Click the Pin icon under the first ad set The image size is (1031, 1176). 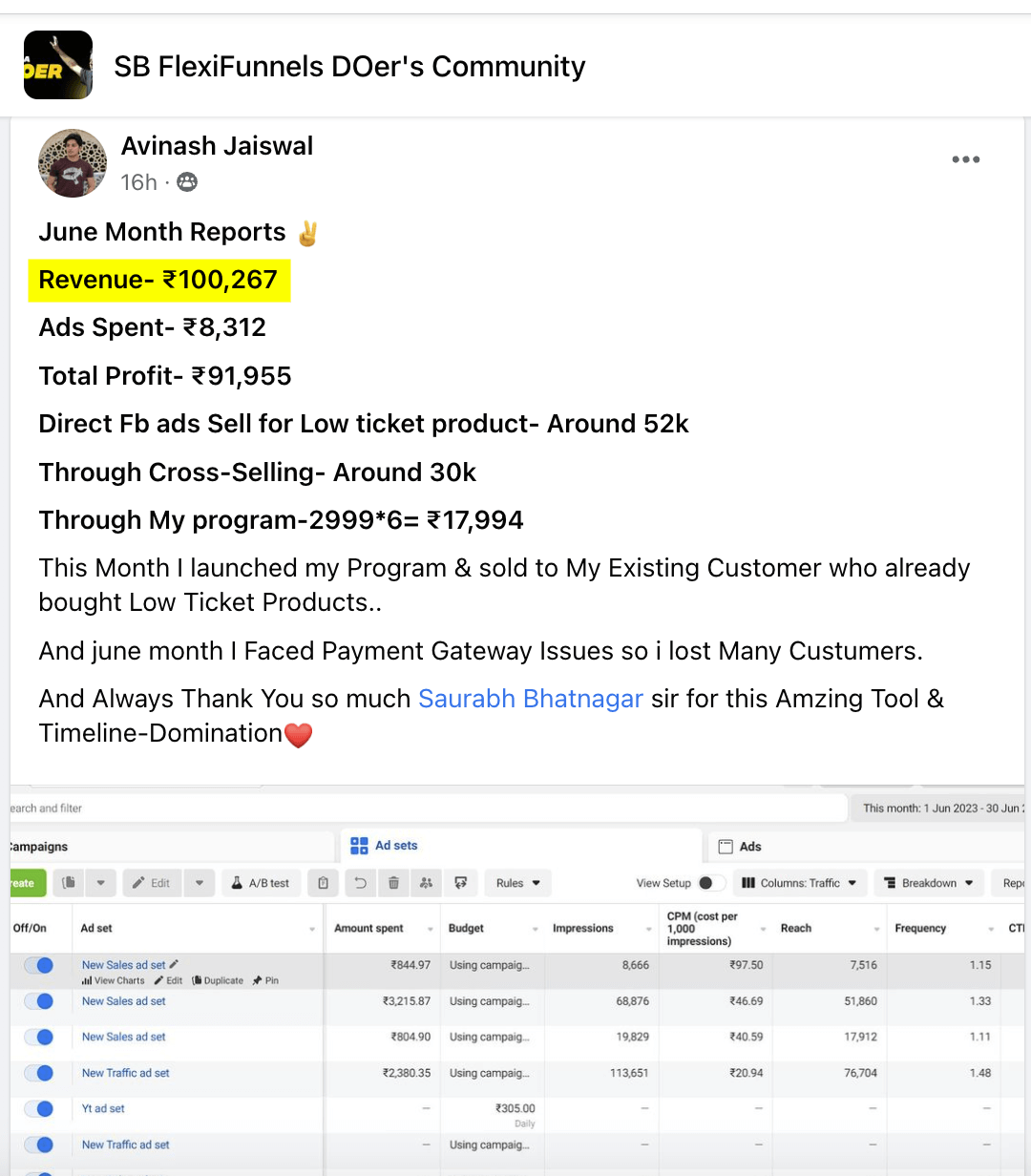265,980
